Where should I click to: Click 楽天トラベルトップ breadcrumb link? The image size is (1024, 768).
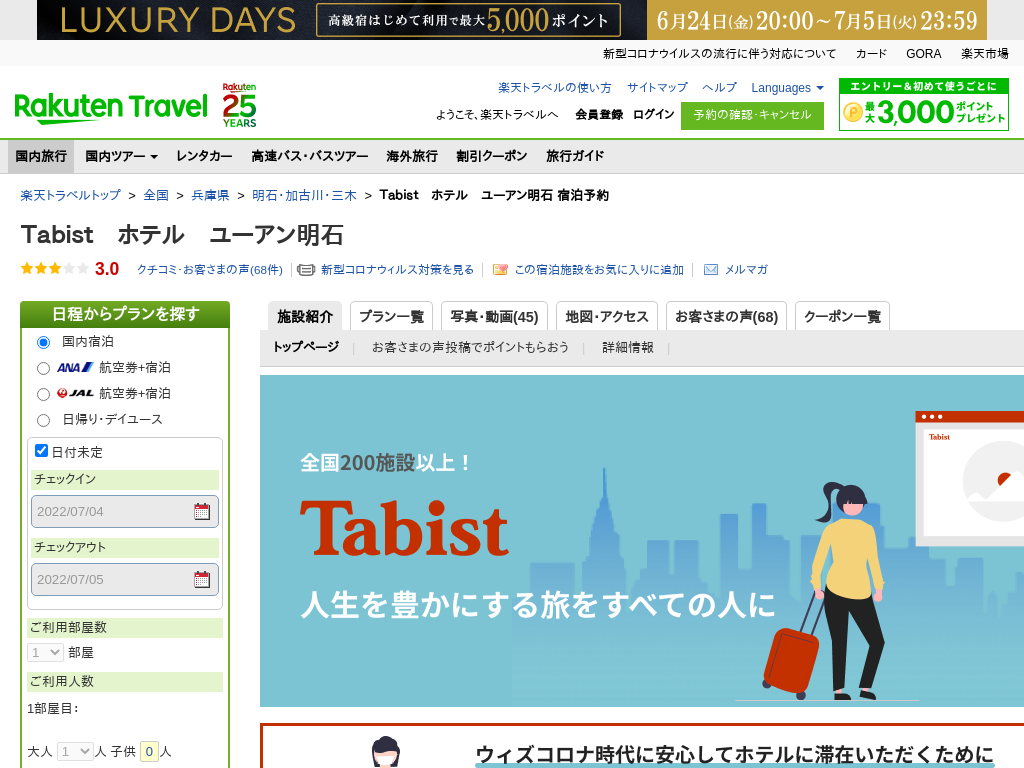click(x=71, y=195)
